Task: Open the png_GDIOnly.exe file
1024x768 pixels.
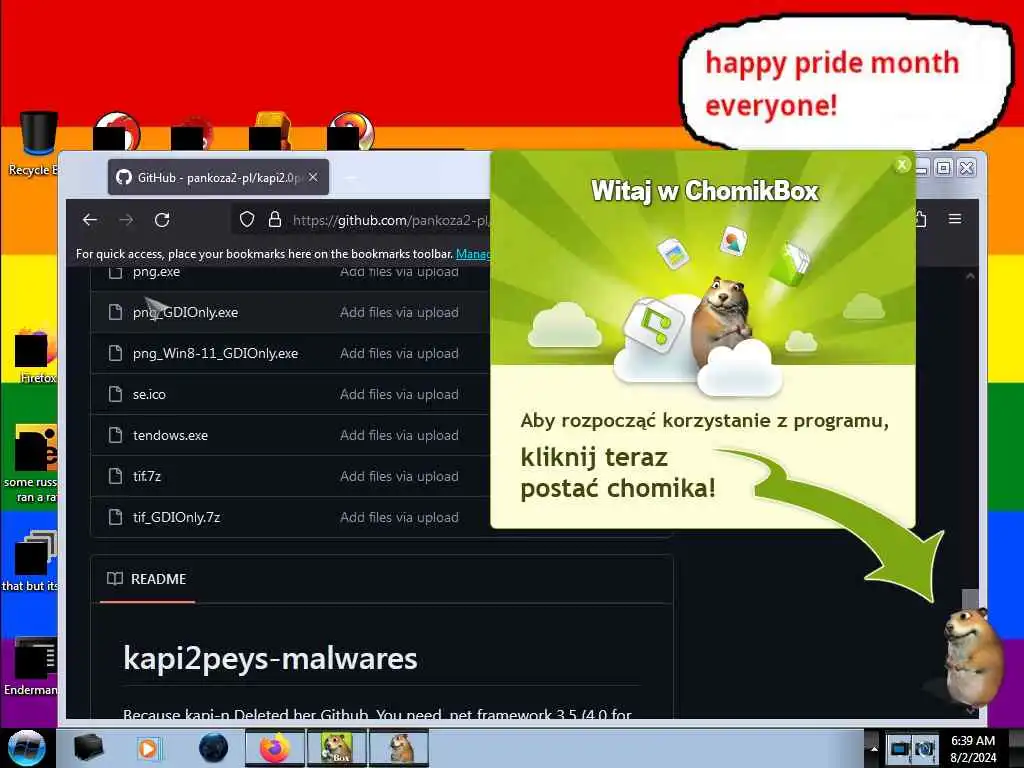Action: pyautogui.click(x=185, y=313)
